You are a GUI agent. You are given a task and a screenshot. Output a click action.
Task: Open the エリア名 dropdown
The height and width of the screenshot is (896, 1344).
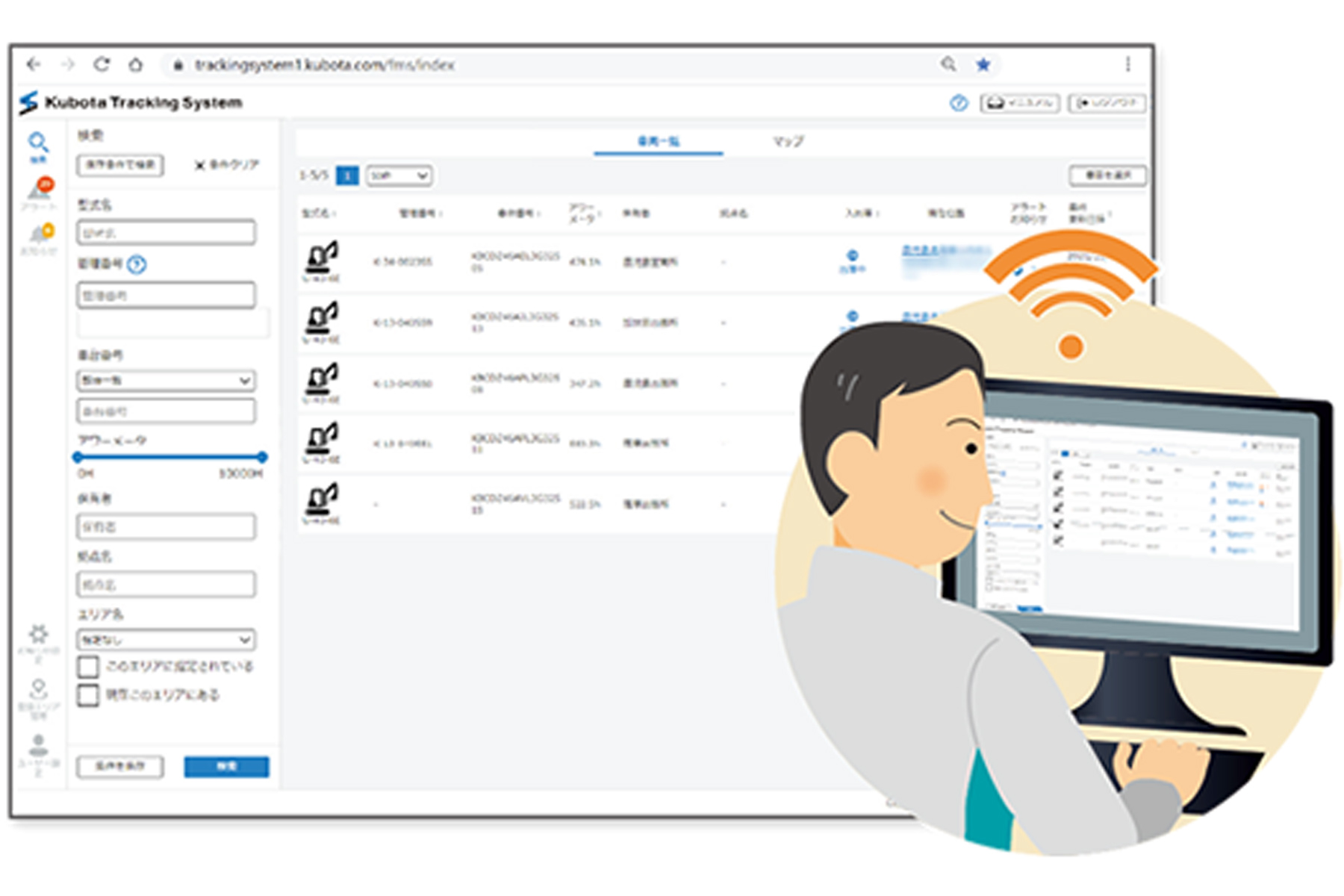pos(166,640)
